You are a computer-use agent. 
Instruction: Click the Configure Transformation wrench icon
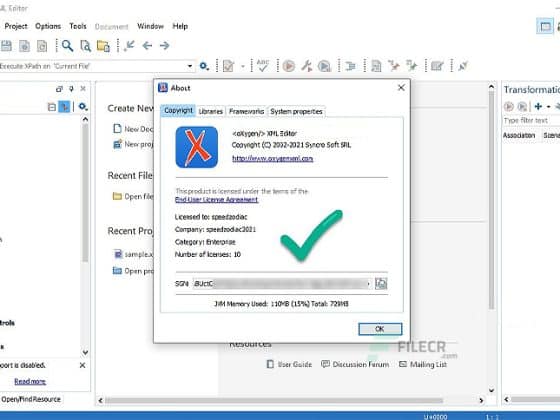(306, 66)
